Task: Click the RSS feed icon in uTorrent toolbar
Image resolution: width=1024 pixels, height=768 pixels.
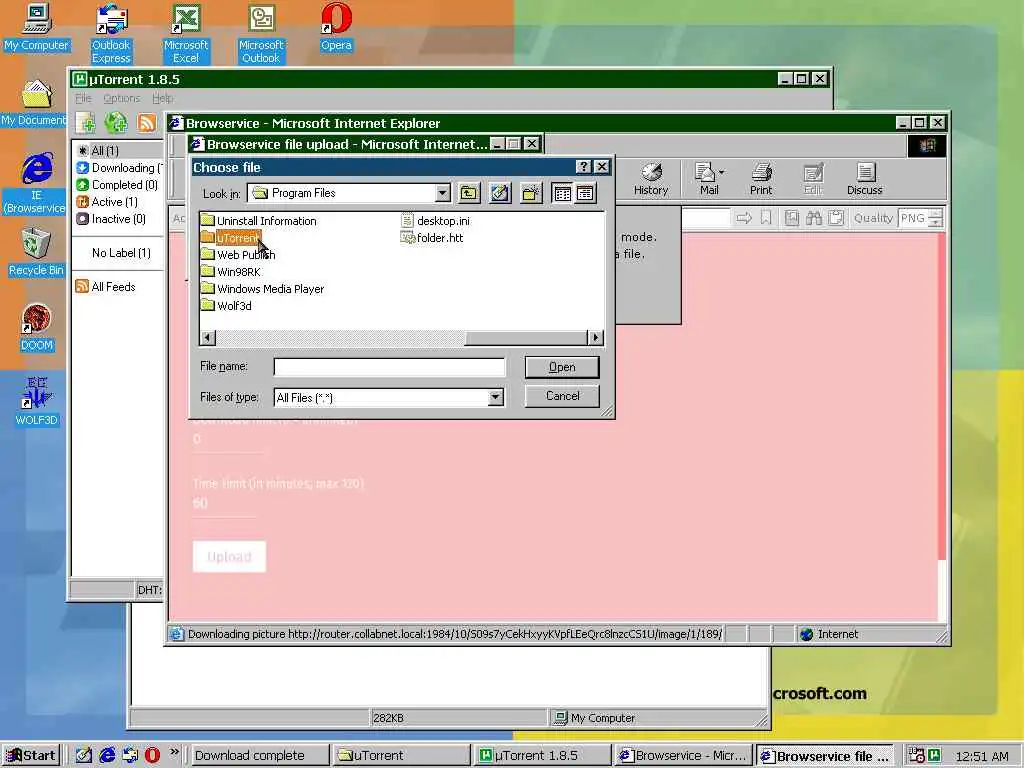Action: coord(147,122)
